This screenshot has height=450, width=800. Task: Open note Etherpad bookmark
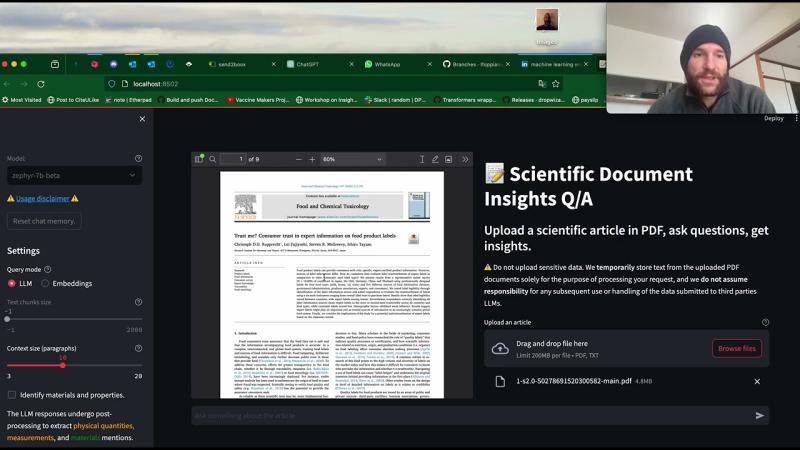pyautogui.click(x=129, y=100)
